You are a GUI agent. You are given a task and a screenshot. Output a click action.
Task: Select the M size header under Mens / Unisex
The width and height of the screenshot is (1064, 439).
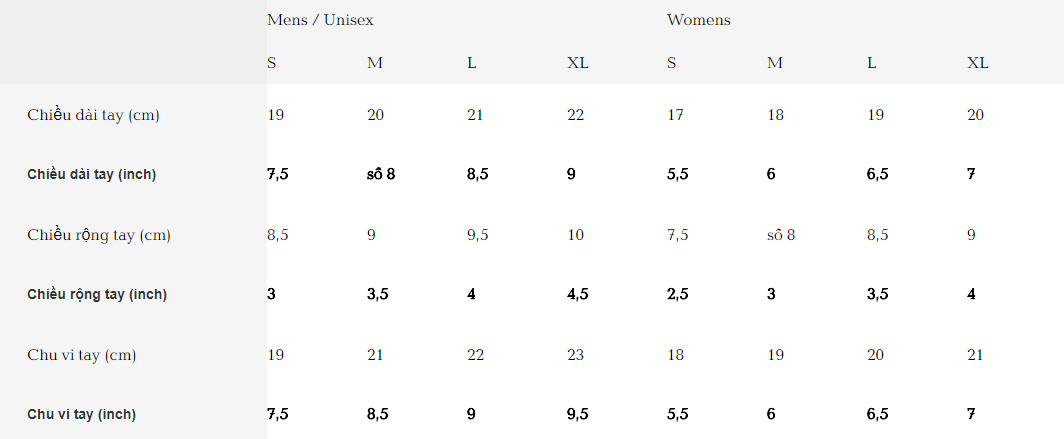375,63
